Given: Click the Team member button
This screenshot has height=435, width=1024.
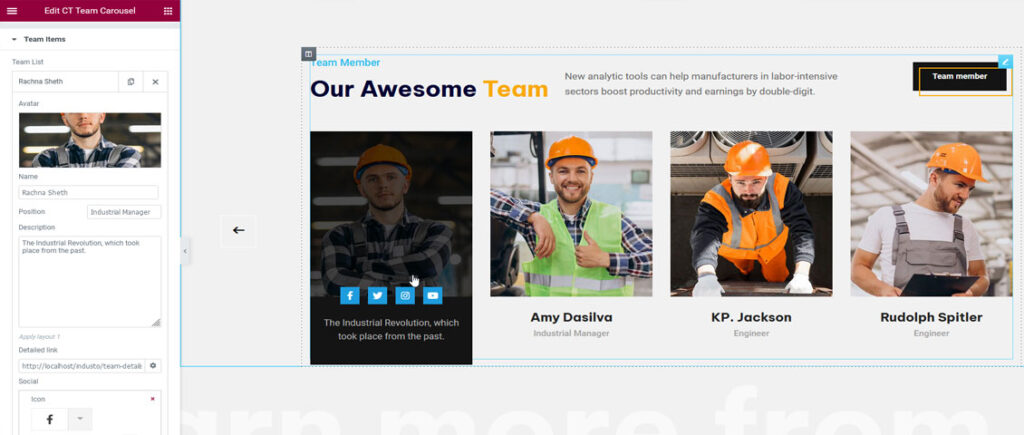Looking at the screenshot, I should point(959,77).
